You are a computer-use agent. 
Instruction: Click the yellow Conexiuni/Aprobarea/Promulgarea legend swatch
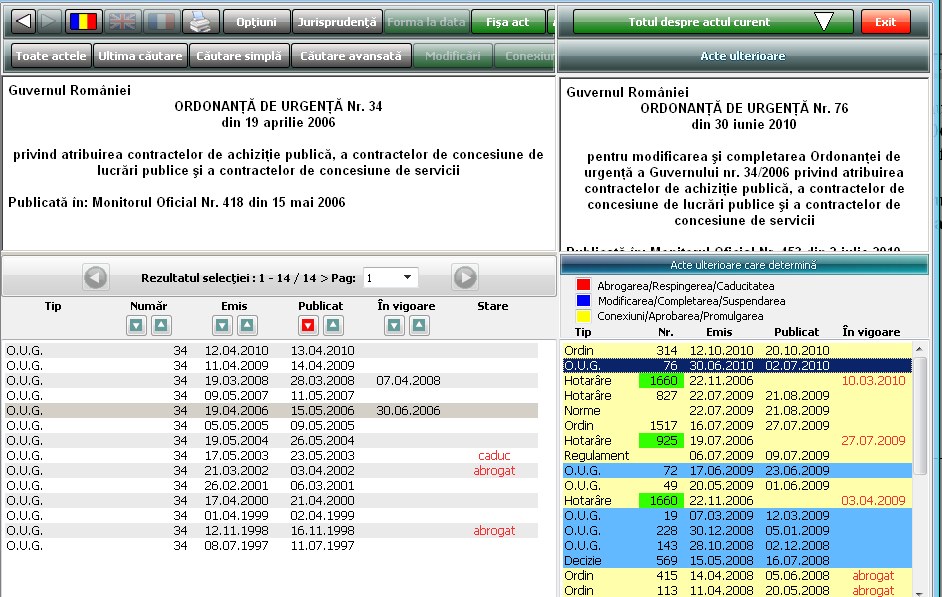583,315
